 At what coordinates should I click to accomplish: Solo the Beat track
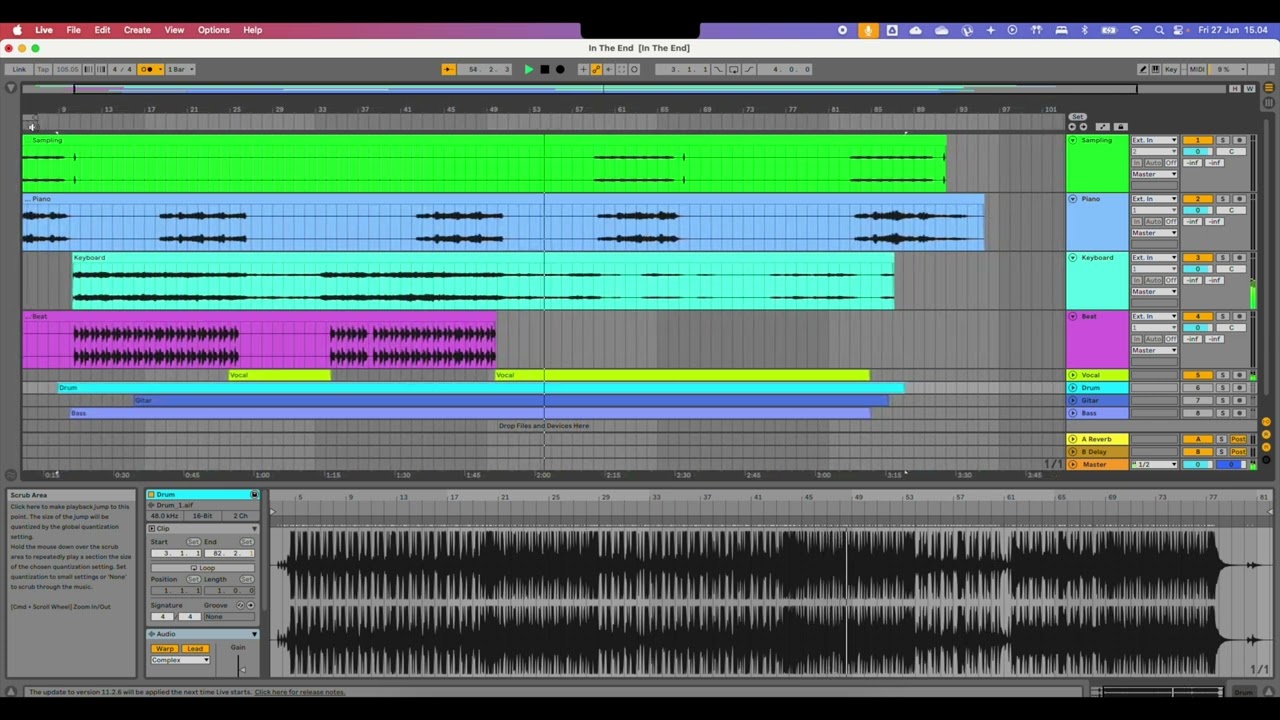pos(1222,316)
